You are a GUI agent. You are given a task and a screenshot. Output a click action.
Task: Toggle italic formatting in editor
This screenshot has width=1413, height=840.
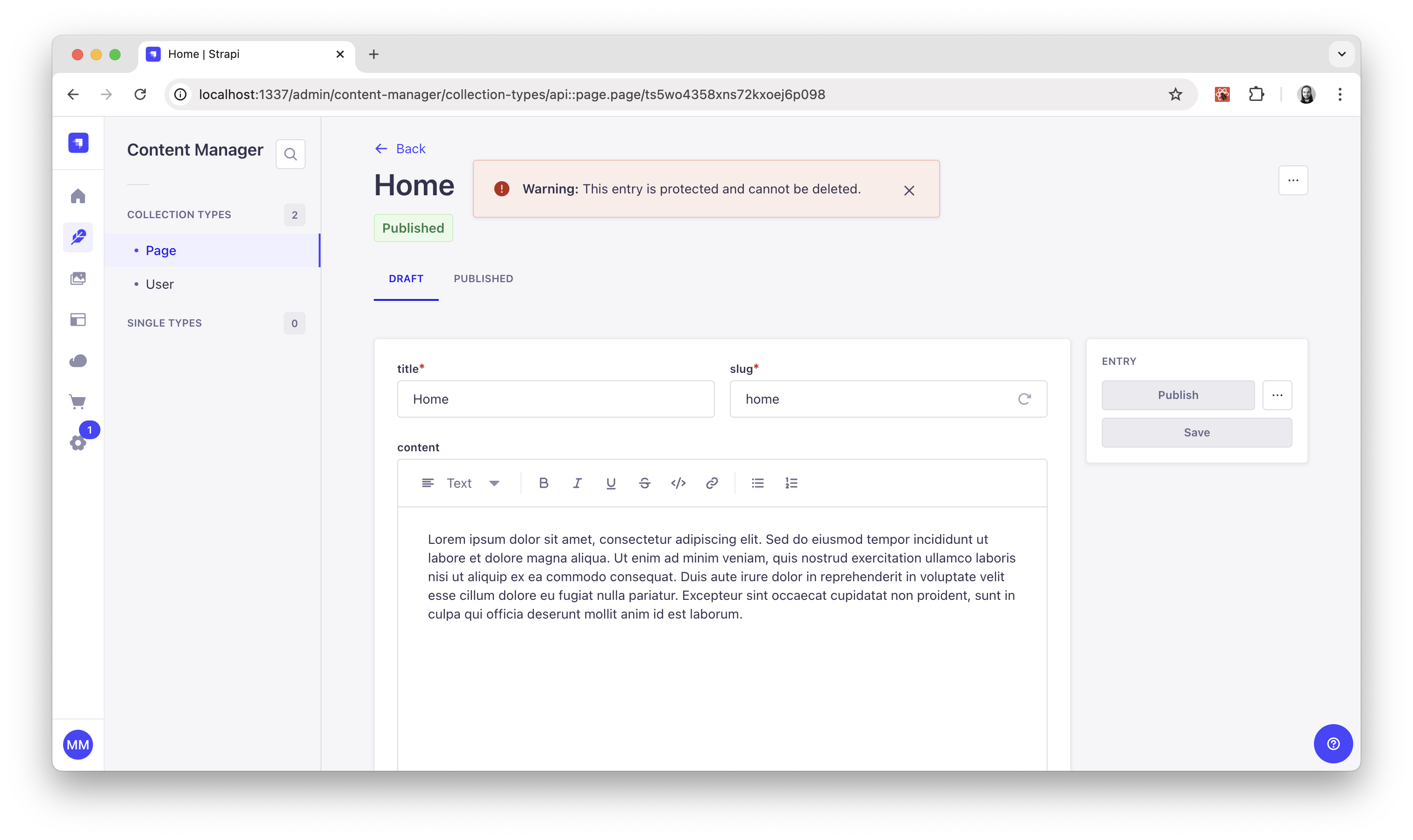point(577,483)
